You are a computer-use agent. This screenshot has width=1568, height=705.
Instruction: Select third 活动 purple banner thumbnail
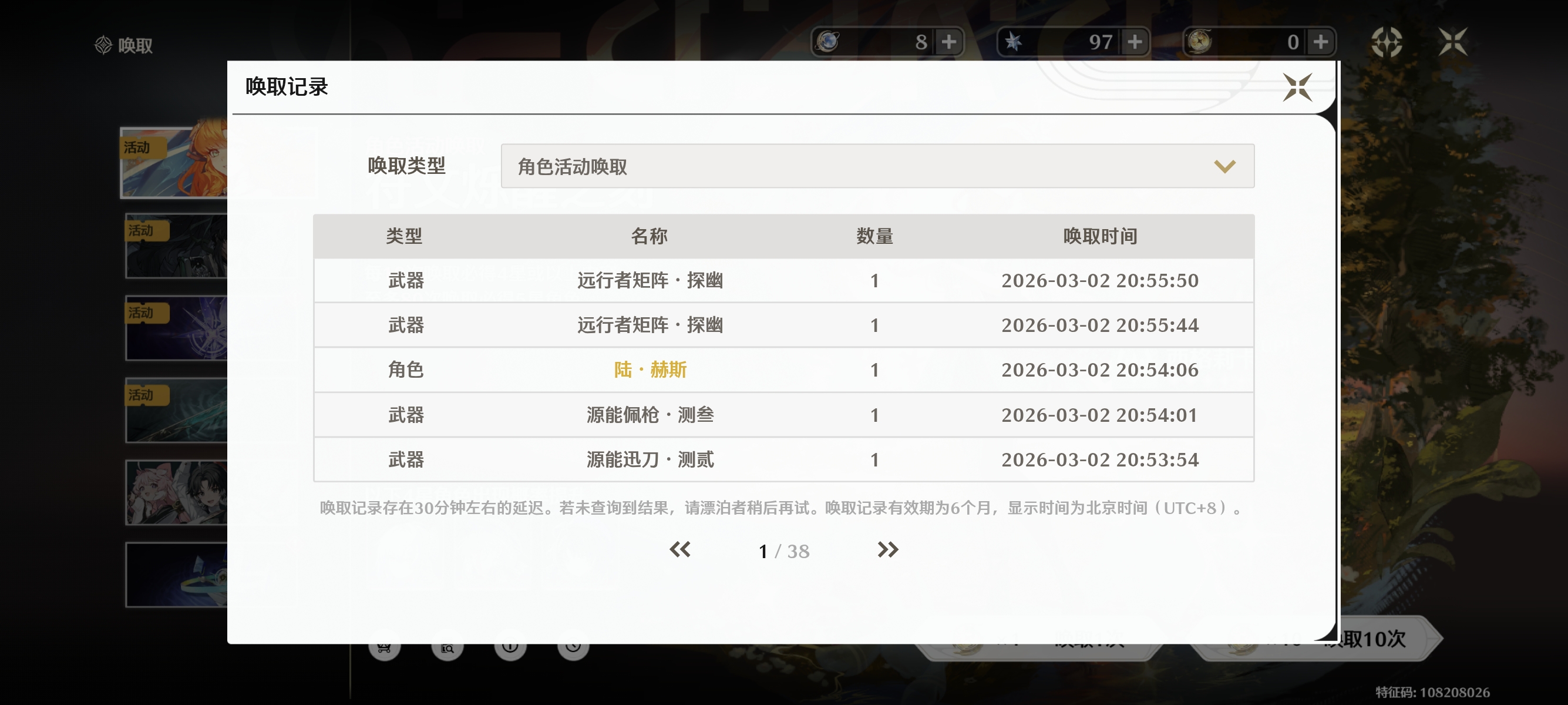point(177,328)
